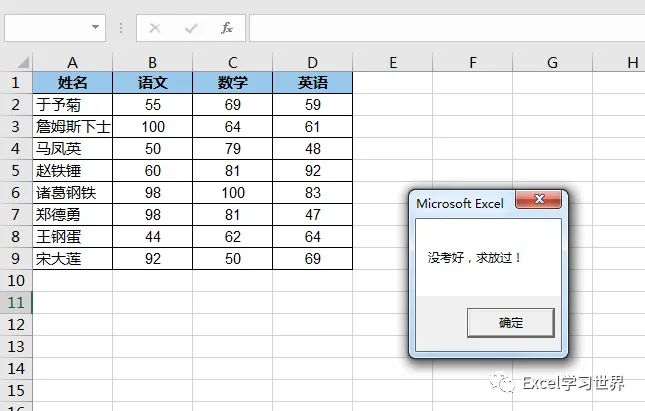Select column G header

552,62
